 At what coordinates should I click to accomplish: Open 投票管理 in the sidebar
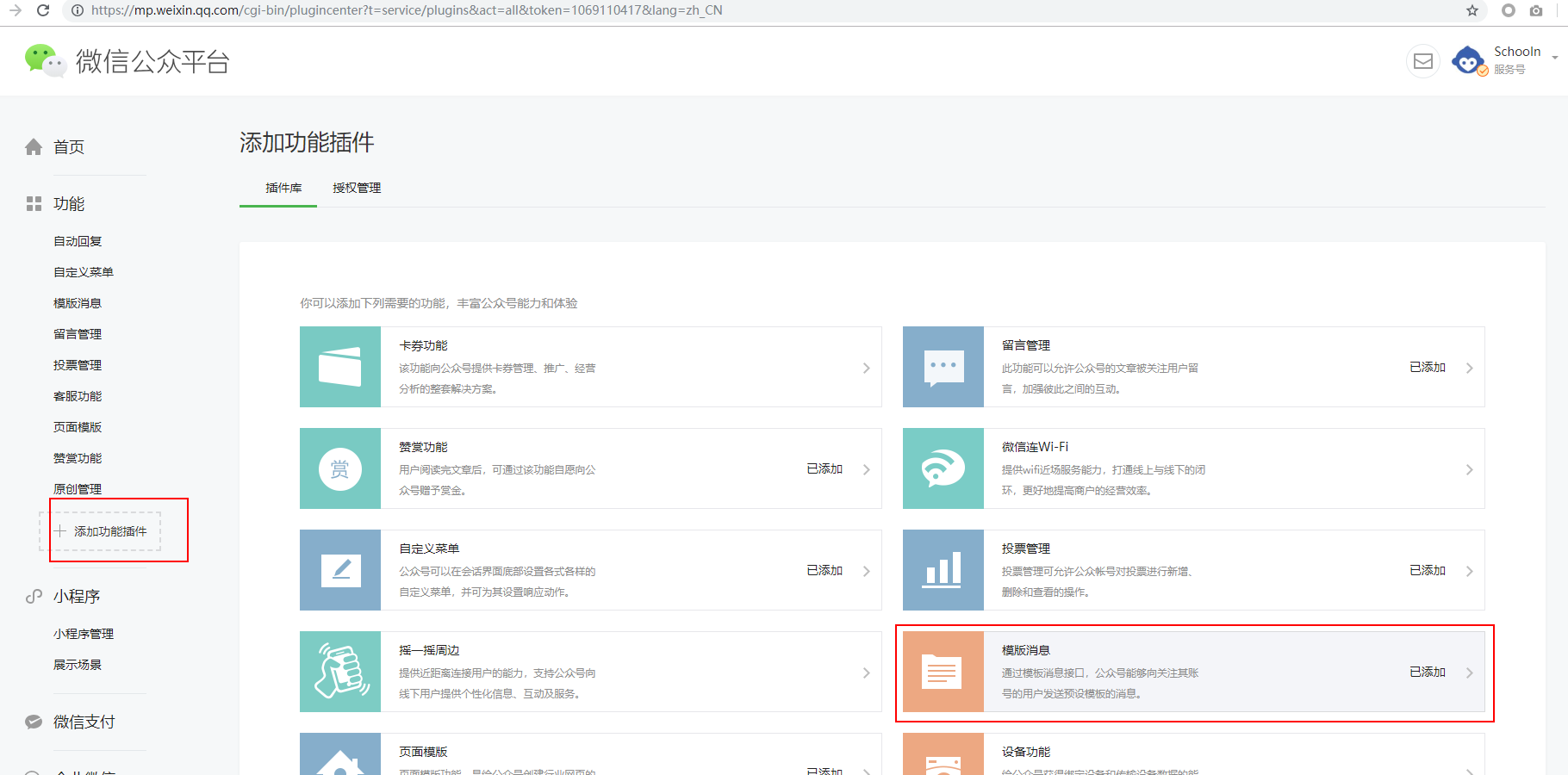point(78,365)
